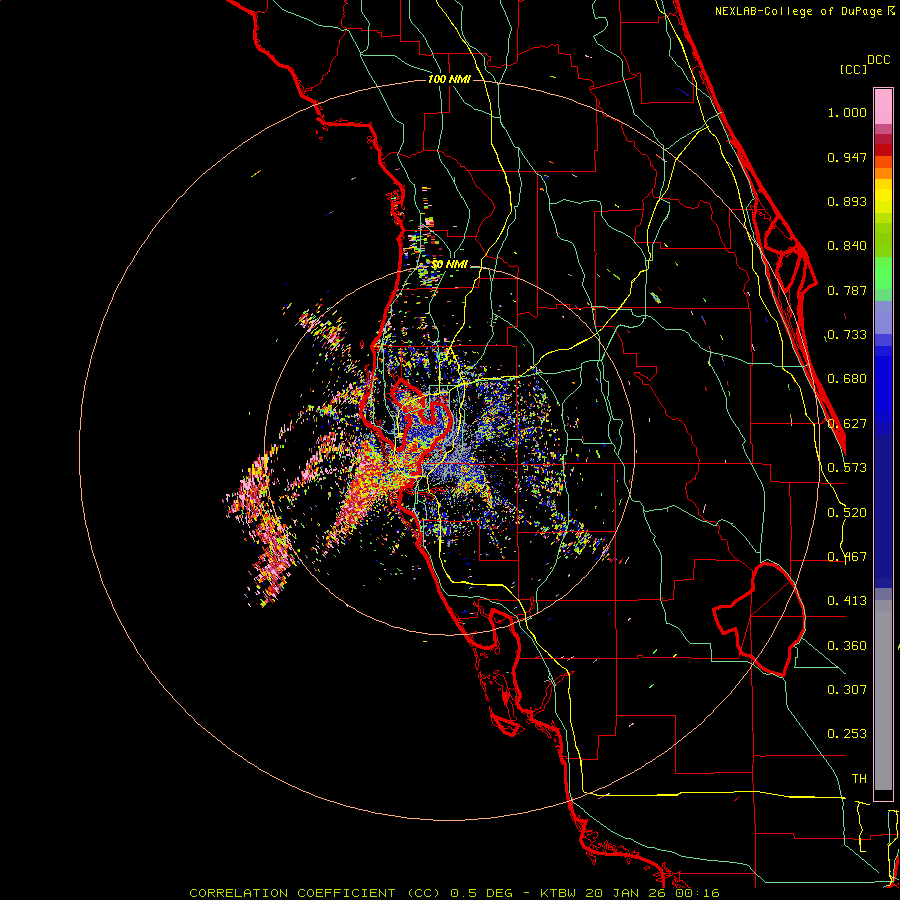Click the Correlation Coefficient caption at bottom

(454, 893)
